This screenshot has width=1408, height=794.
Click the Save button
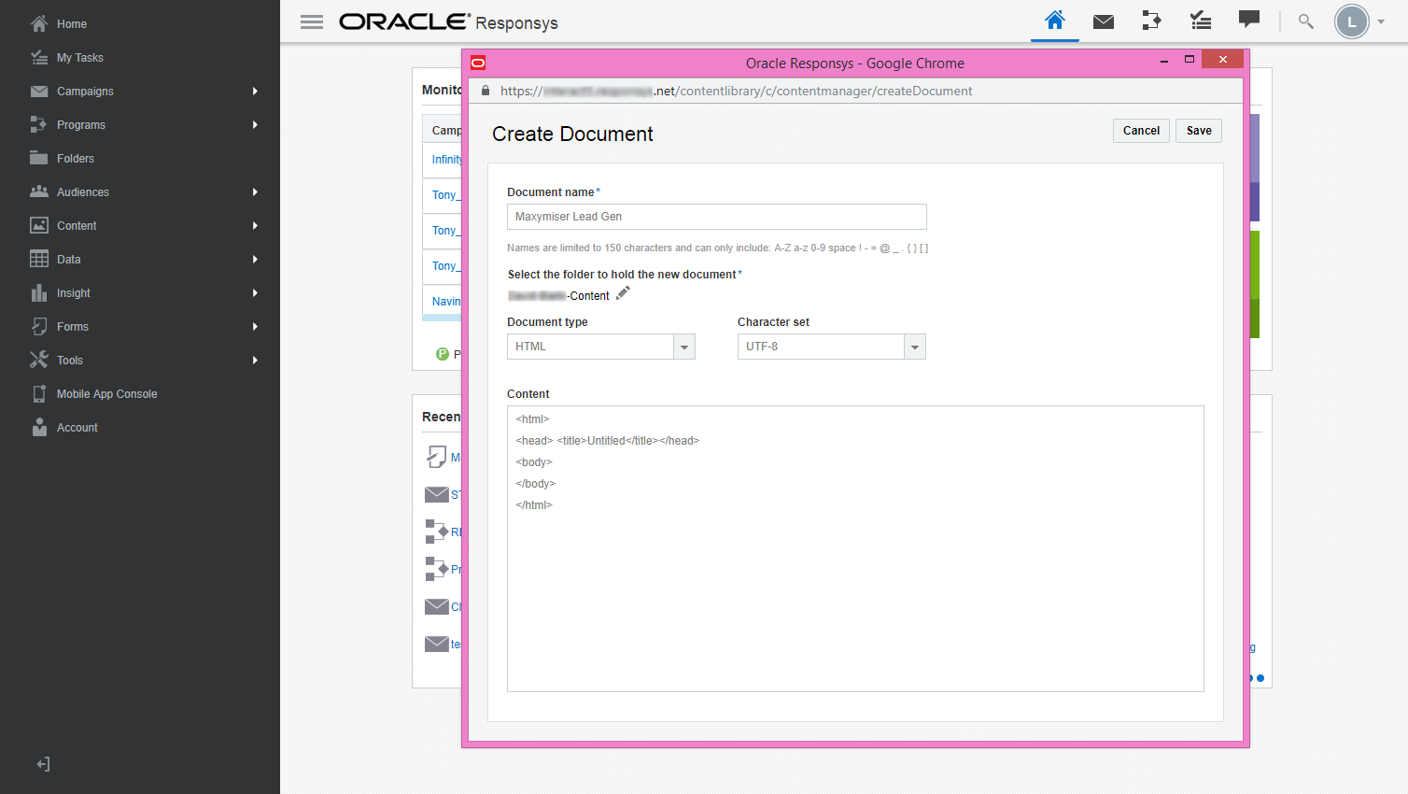(1199, 131)
